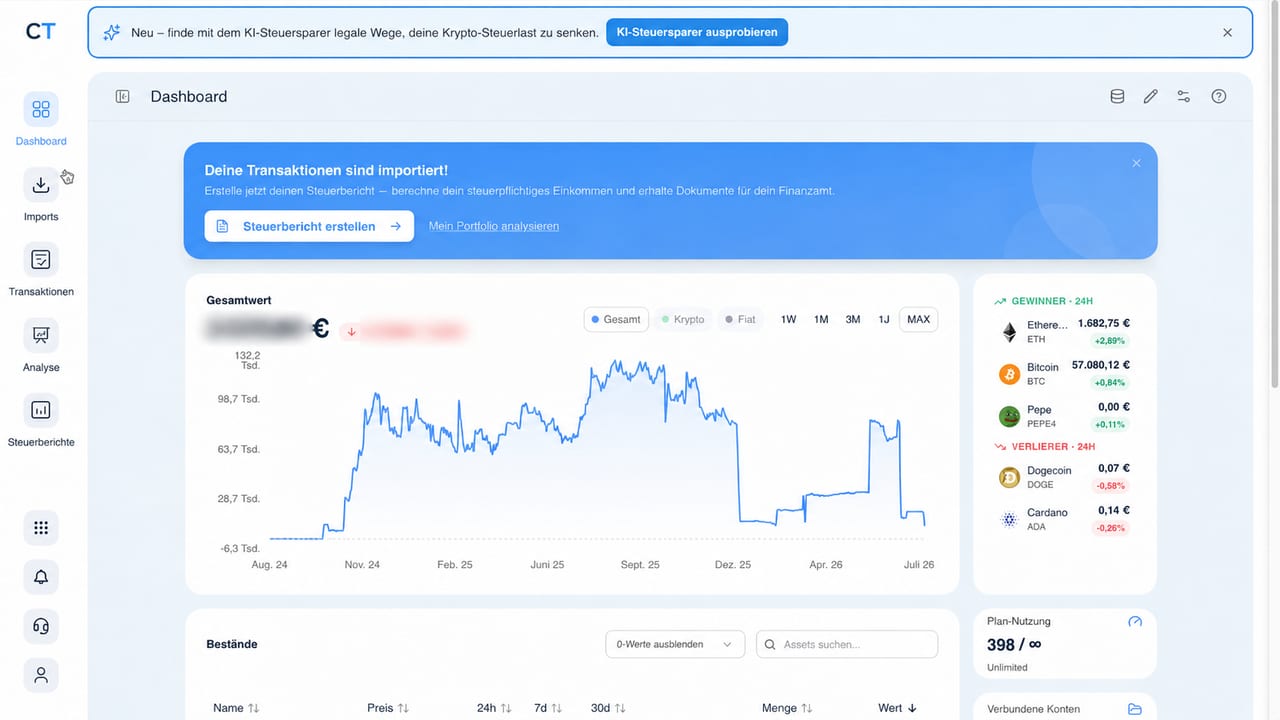Toggle the Krypto chart series

683,320
